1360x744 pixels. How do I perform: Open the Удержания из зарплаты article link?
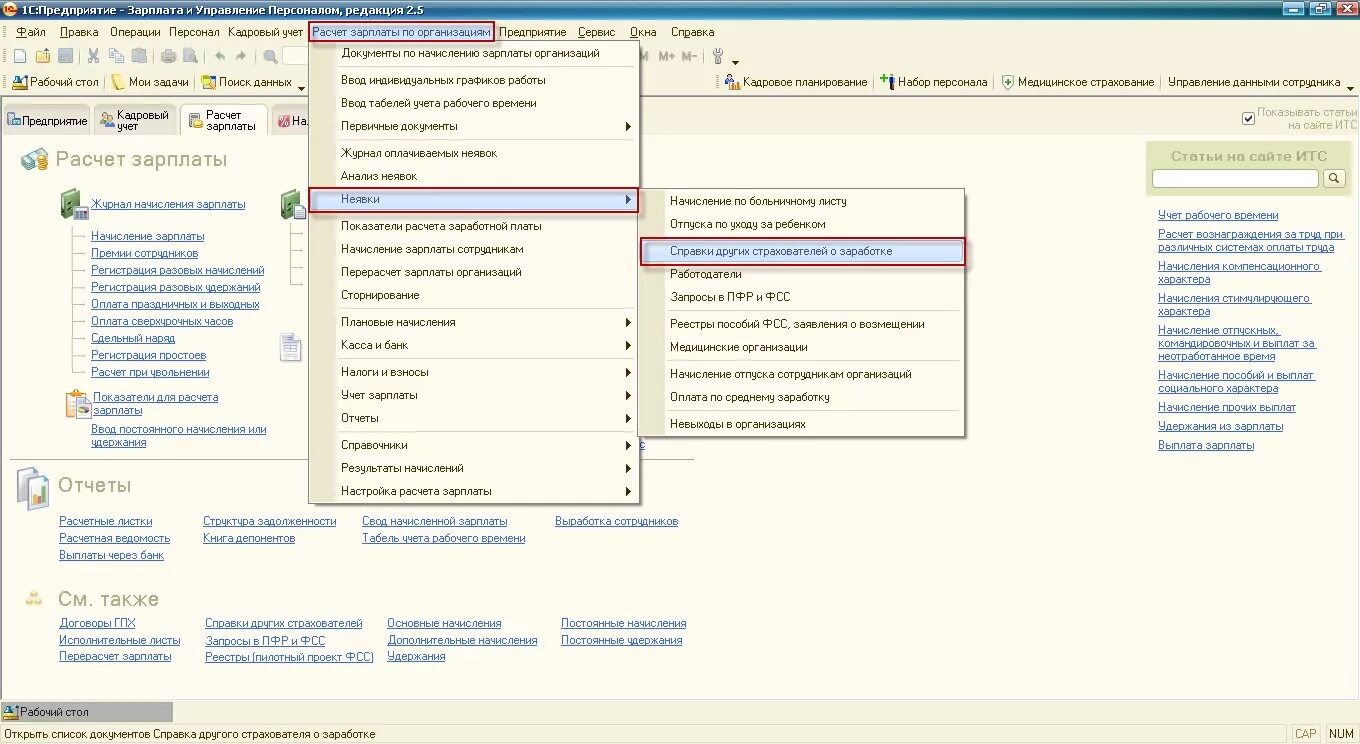click(x=1220, y=426)
